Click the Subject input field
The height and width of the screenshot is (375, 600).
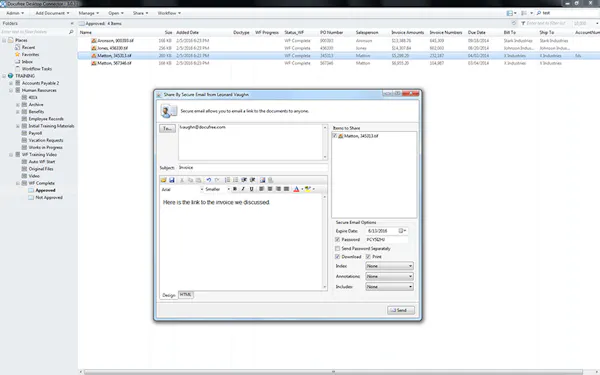click(253, 168)
